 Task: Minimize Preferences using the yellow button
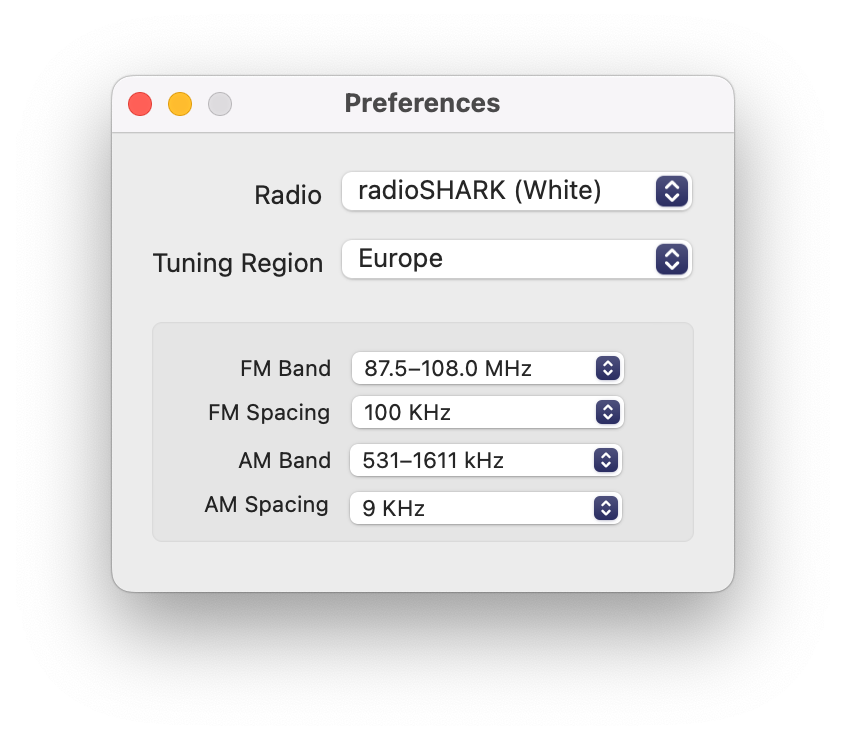180,104
